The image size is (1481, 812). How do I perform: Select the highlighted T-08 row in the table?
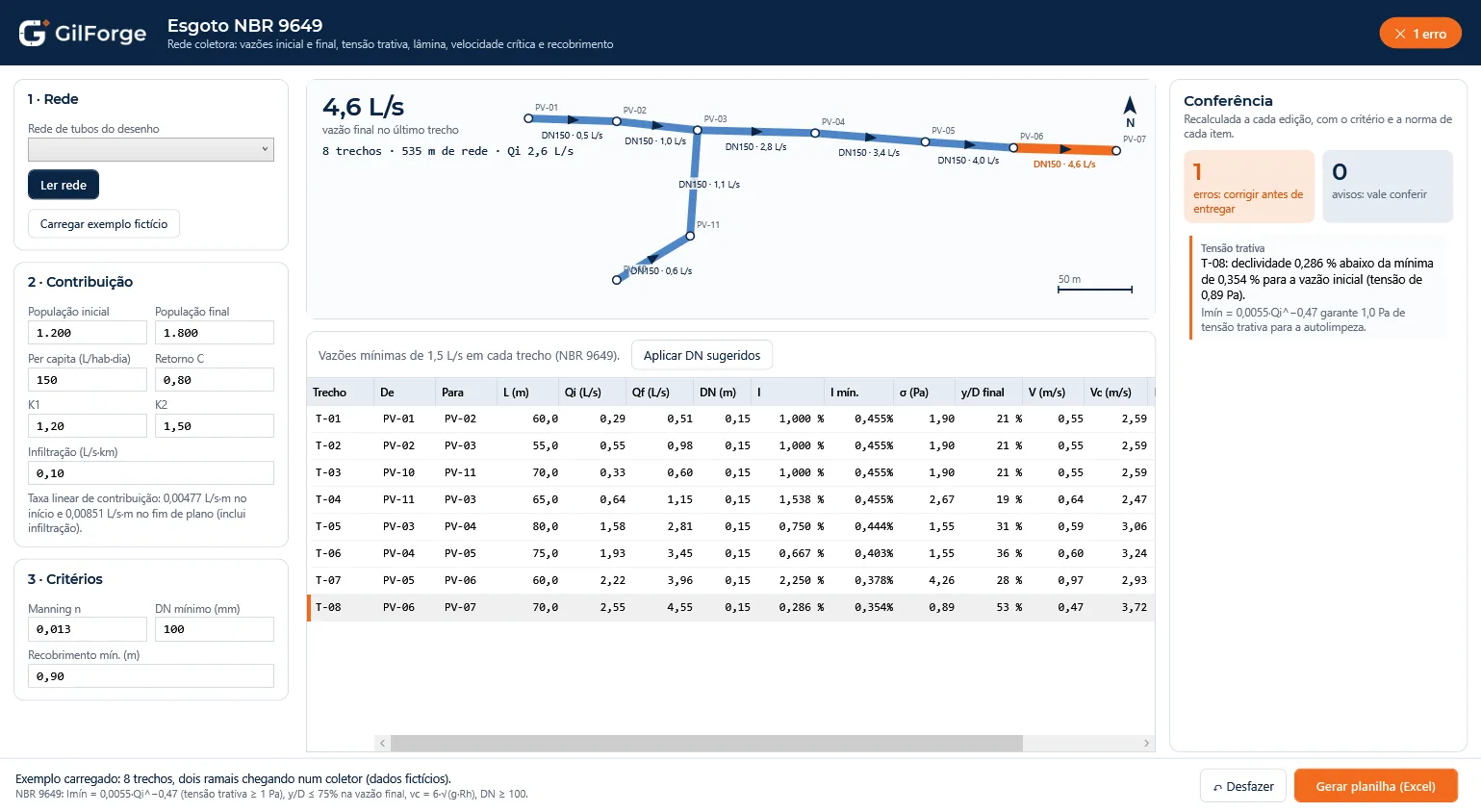(731, 608)
